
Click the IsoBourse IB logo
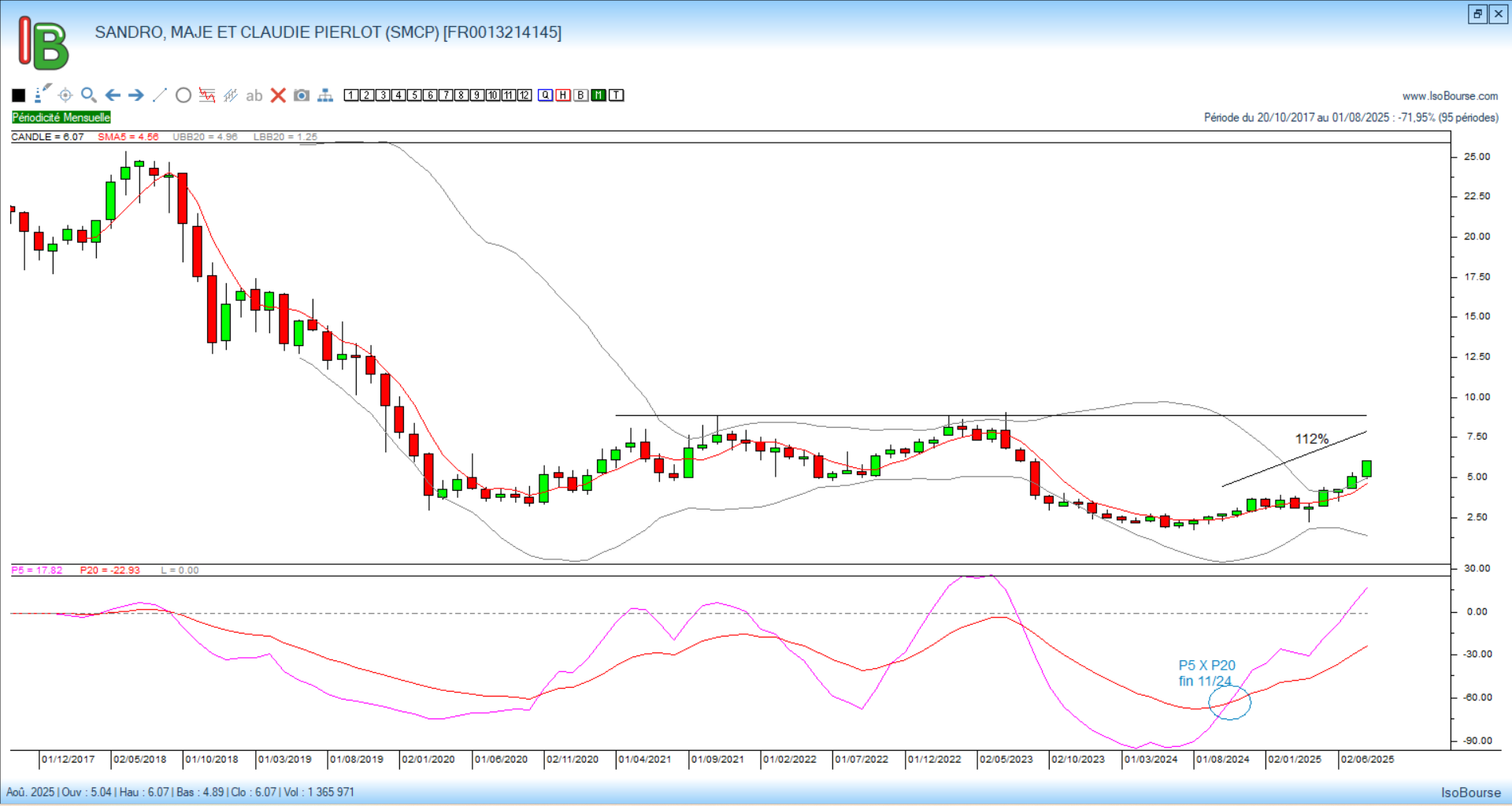pos(43,43)
